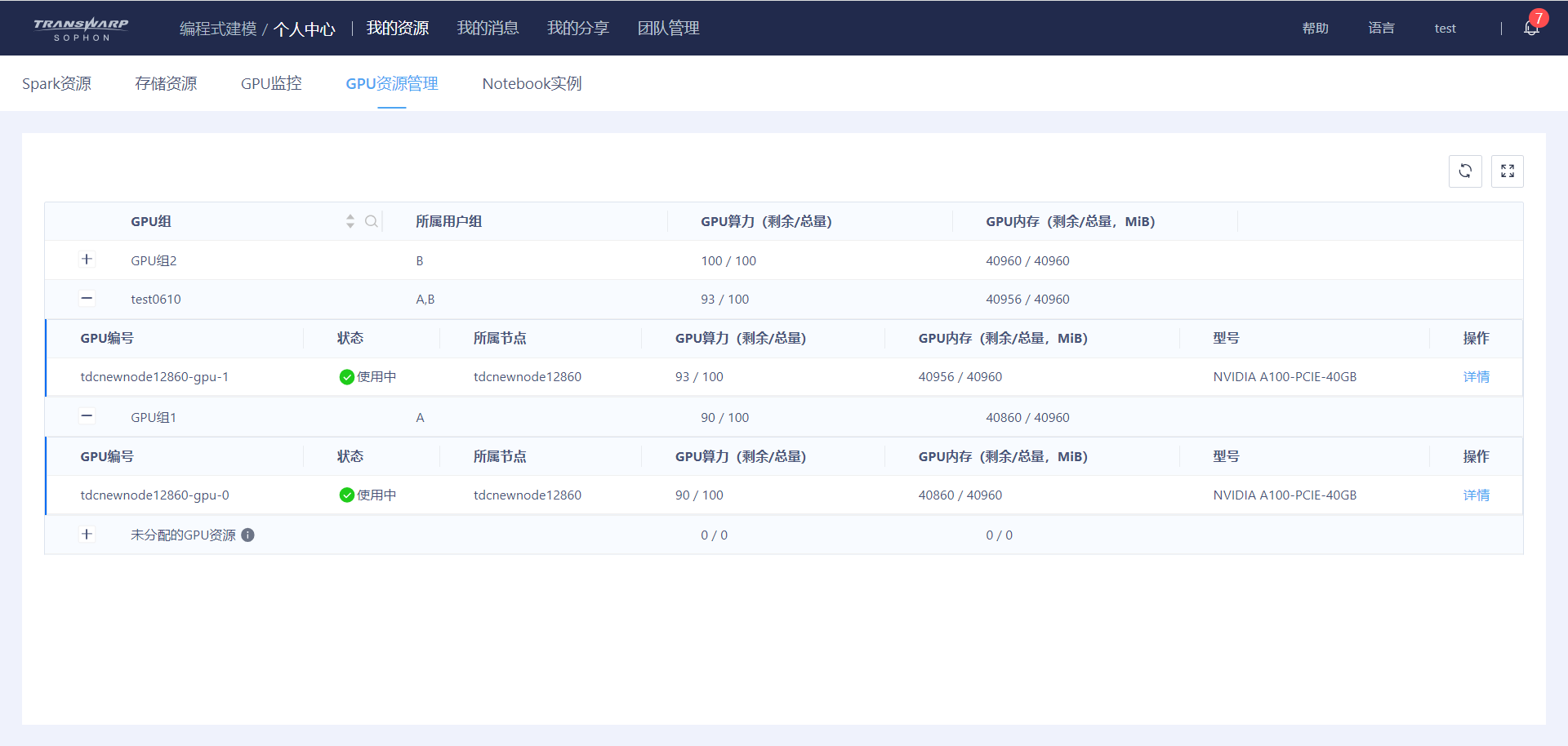Click user group A,B cell for test0610
Image resolution: width=1568 pixels, height=746 pixels.
click(x=425, y=300)
